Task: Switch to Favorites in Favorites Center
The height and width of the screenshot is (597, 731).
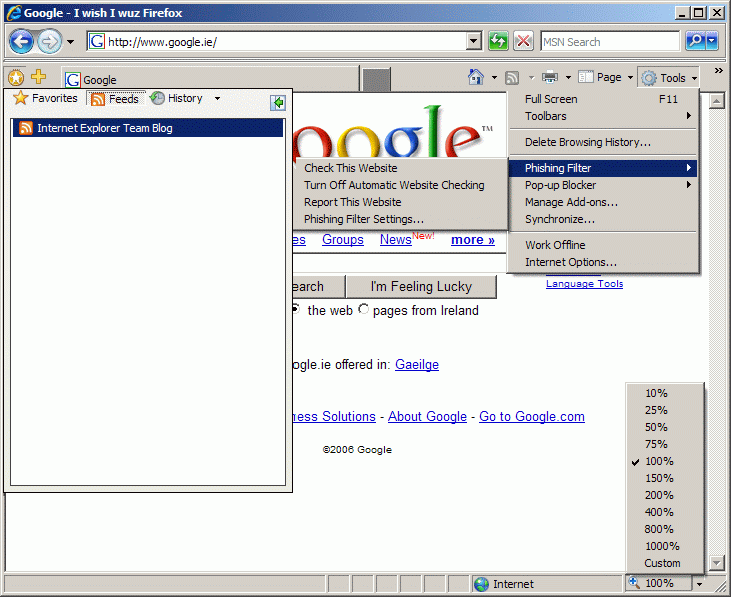Action: pyautogui.click(x=45, y=98)
